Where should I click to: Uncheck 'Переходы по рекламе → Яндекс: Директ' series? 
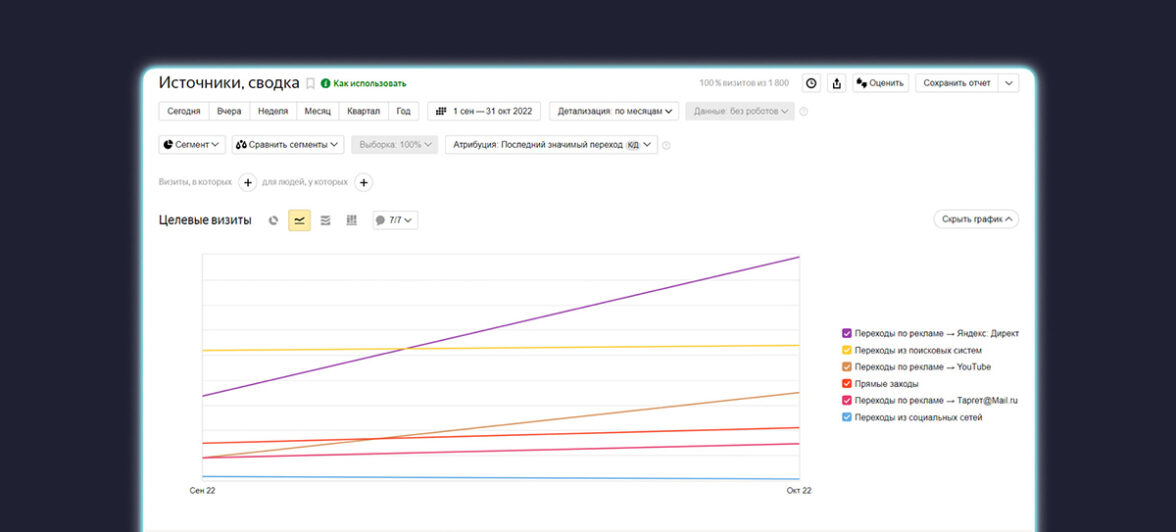847,334
